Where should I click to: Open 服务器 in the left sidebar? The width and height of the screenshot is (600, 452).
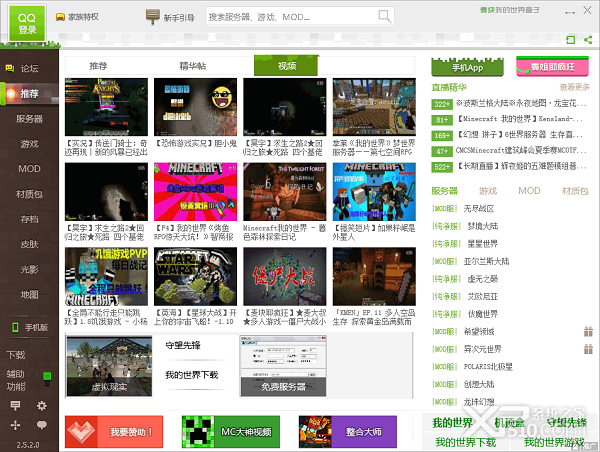(29, 119)
